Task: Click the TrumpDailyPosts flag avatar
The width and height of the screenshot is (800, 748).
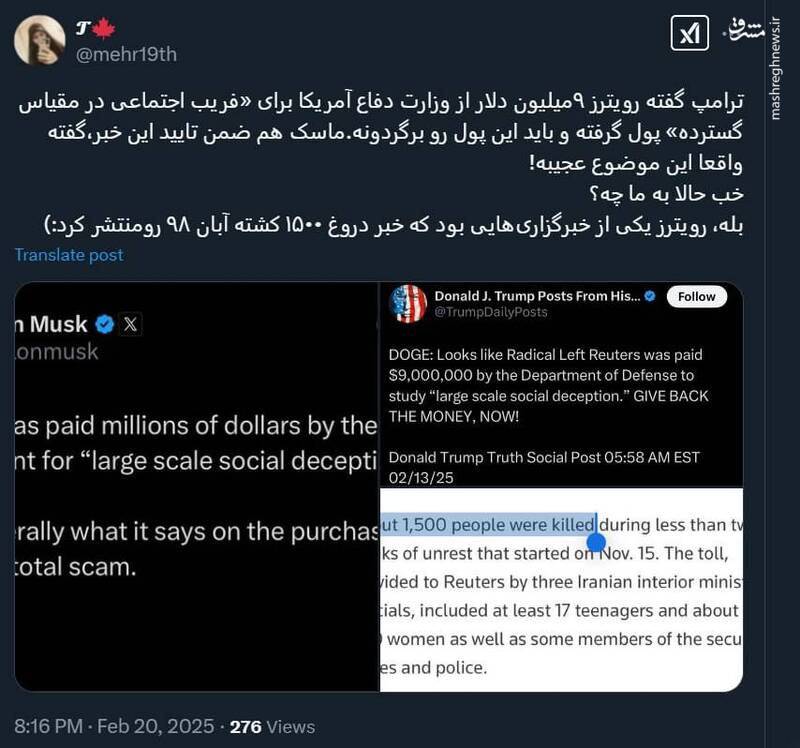Action: (x=409, y=304)
